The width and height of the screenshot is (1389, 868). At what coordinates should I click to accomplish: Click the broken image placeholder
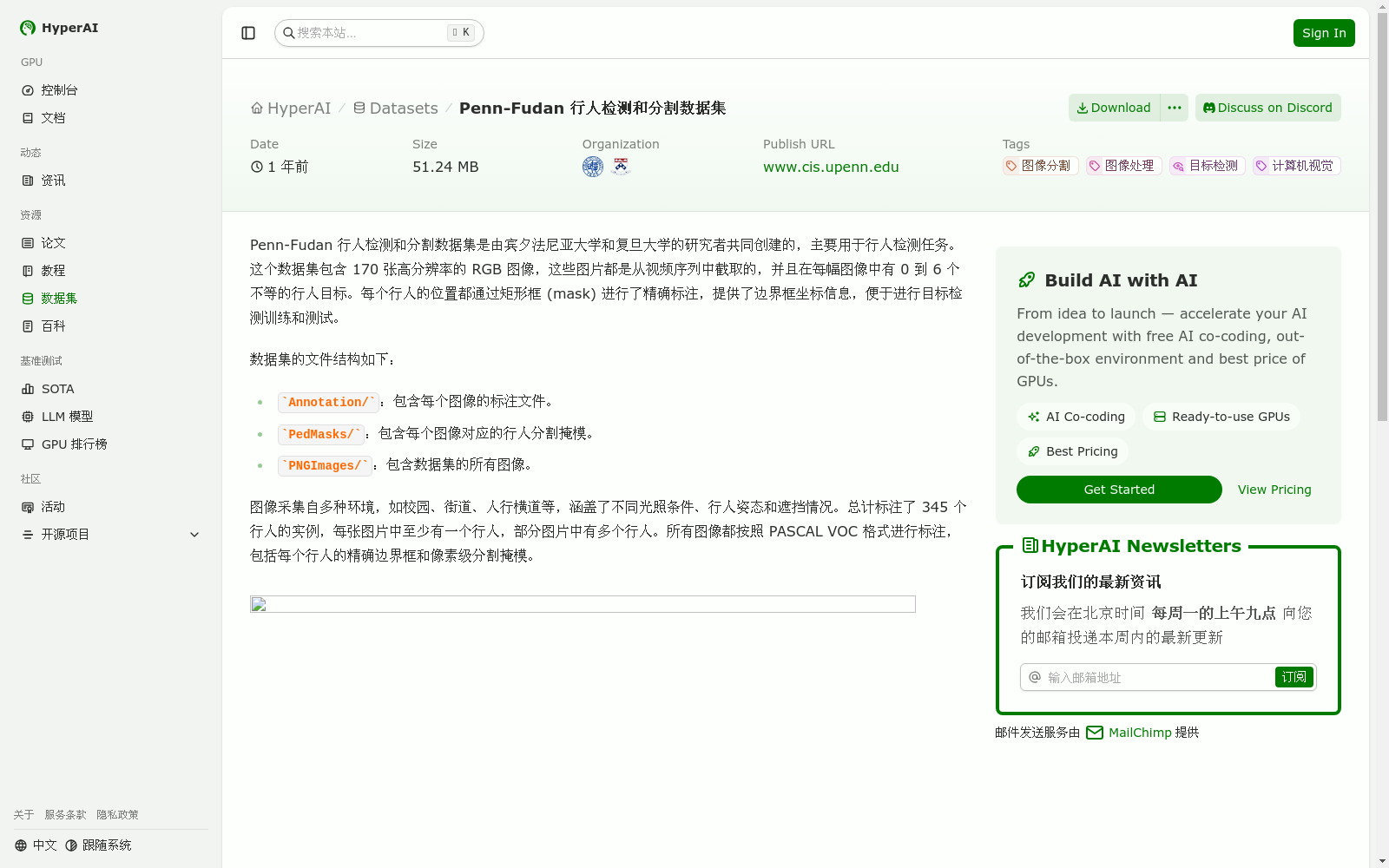point(583,604)
